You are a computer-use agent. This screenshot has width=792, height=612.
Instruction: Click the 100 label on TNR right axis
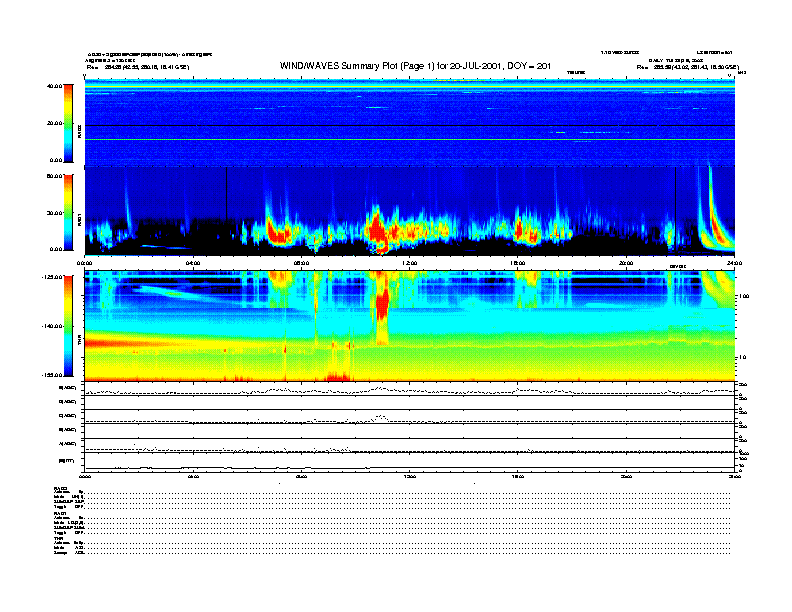744,296
